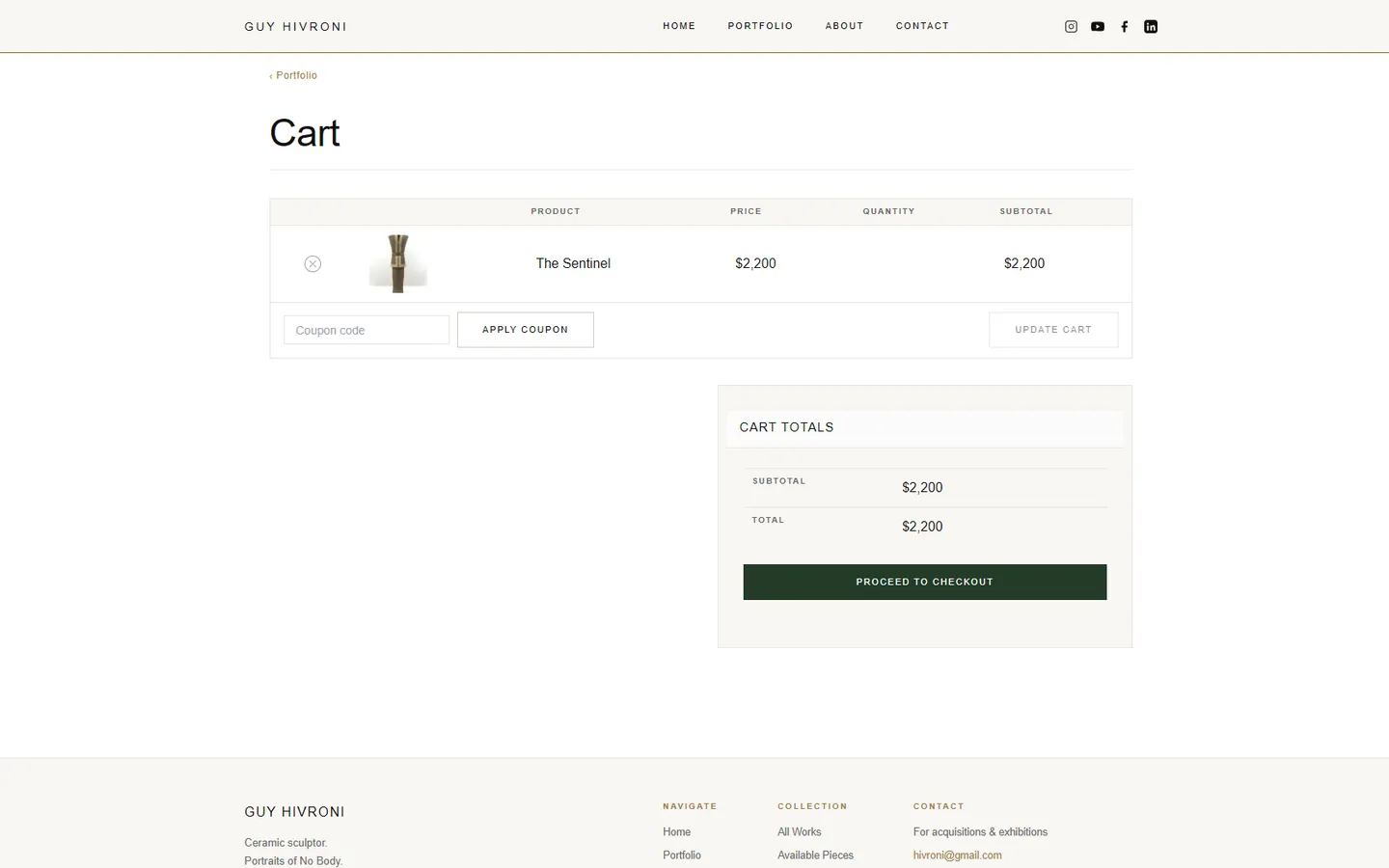This screenshot has height=868, width=1389.
Task: Click the footer Guy Hivroni title
Action: click(294, 812)
